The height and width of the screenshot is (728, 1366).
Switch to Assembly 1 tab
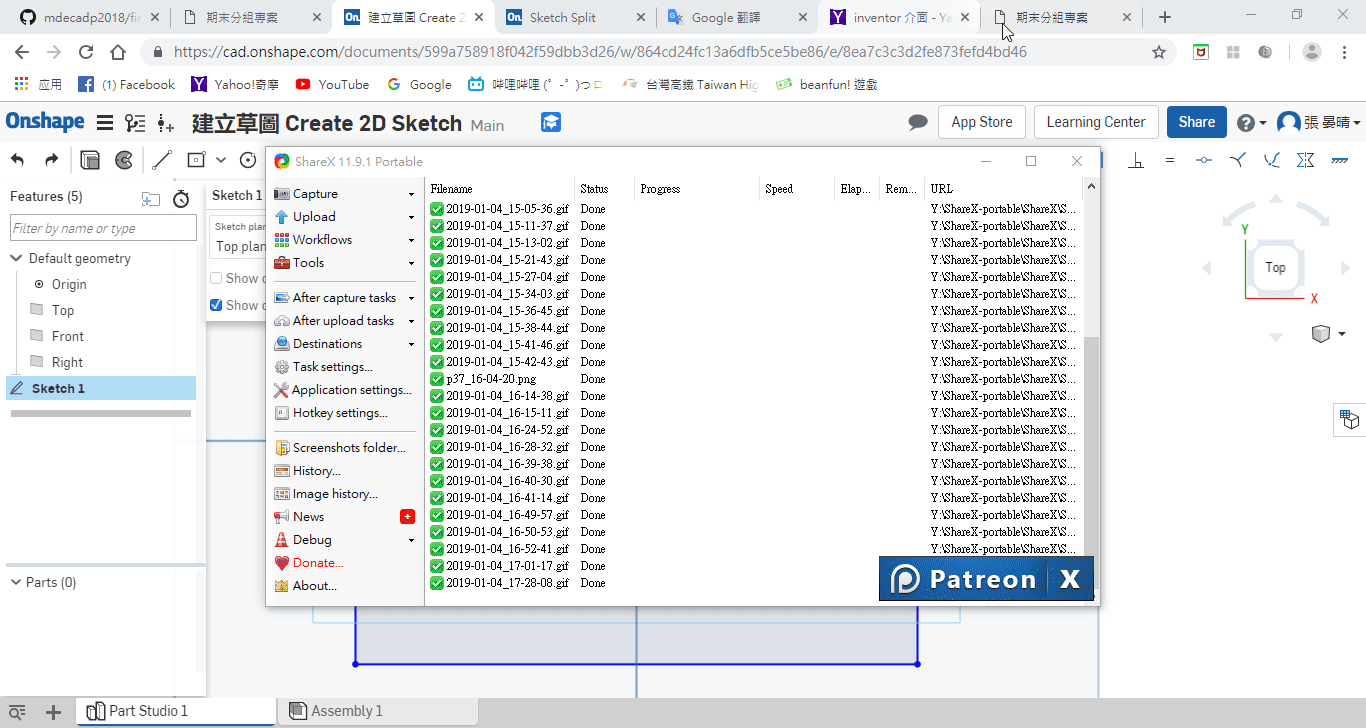(378, 711)
